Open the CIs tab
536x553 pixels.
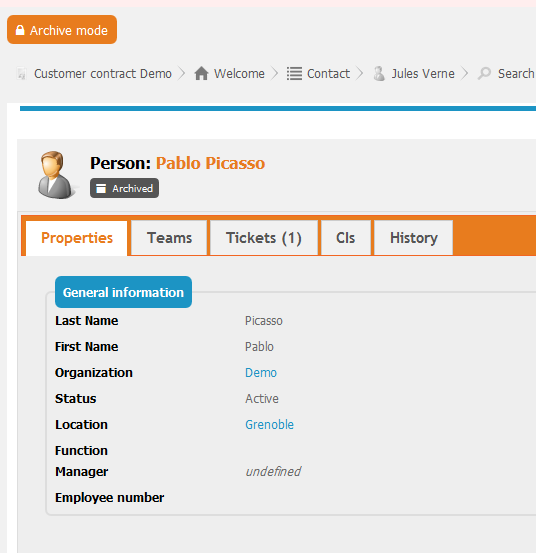point(346,238)
